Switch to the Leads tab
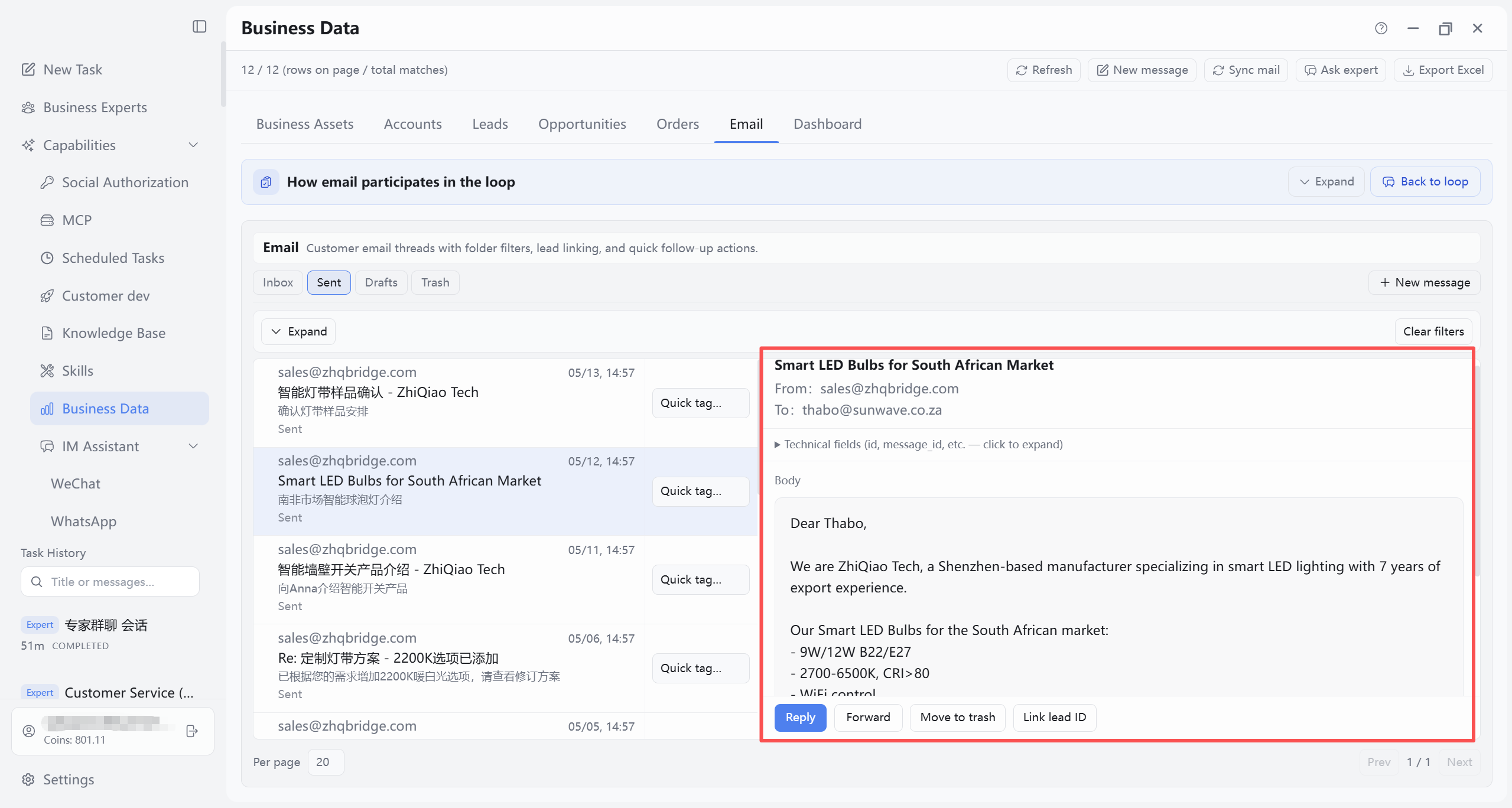Image resolution: width=1512 pixels, height=808 pixels. click(490, 124)
